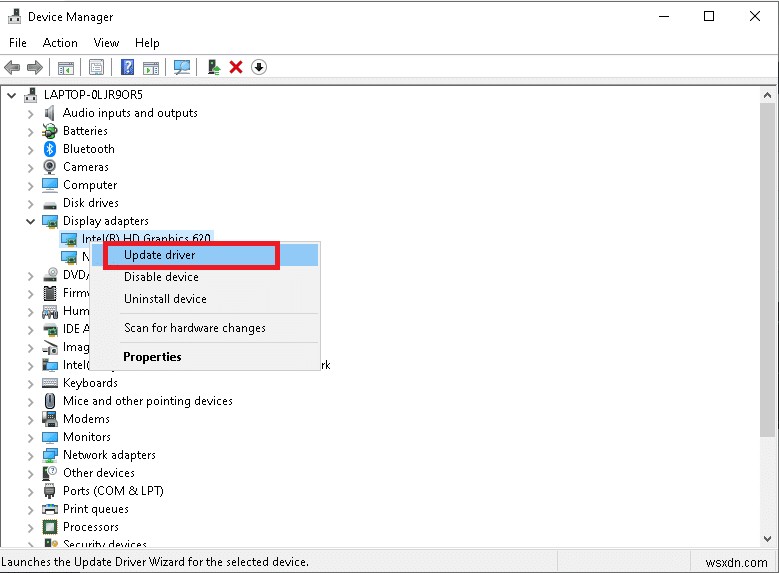Click the Bluetooth category icon
779x573 pixels.
coord(50,149)
